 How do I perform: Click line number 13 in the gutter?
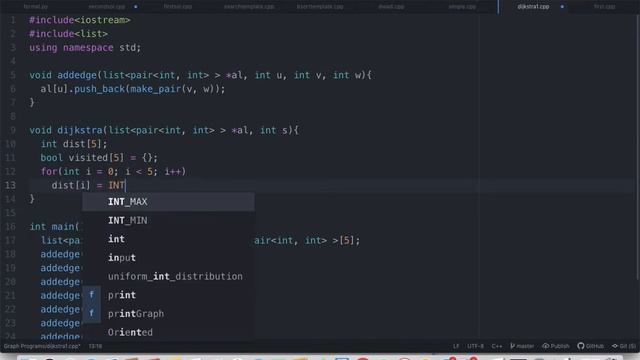[x=10, y=185]
